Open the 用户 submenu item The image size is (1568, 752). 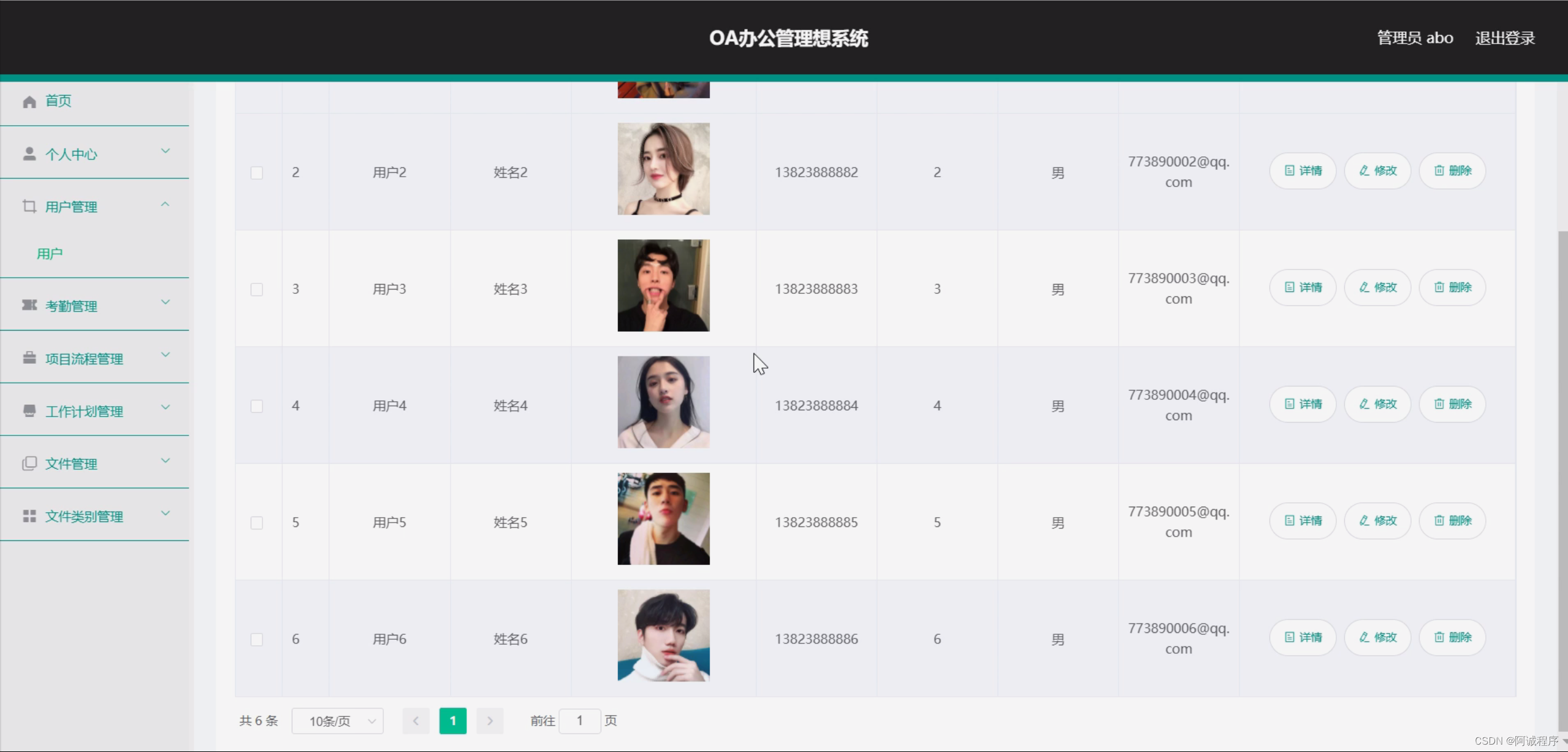[x=49, y=253]
